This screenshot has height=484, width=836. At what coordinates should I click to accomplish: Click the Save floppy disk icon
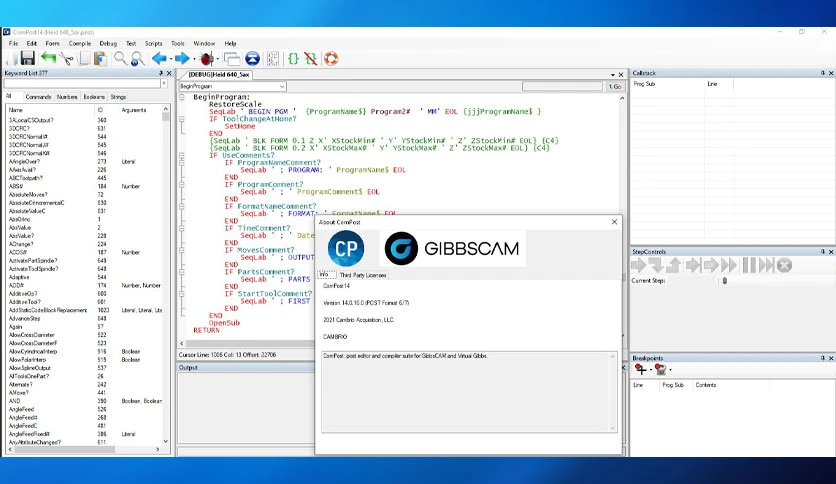coord(27,59)
